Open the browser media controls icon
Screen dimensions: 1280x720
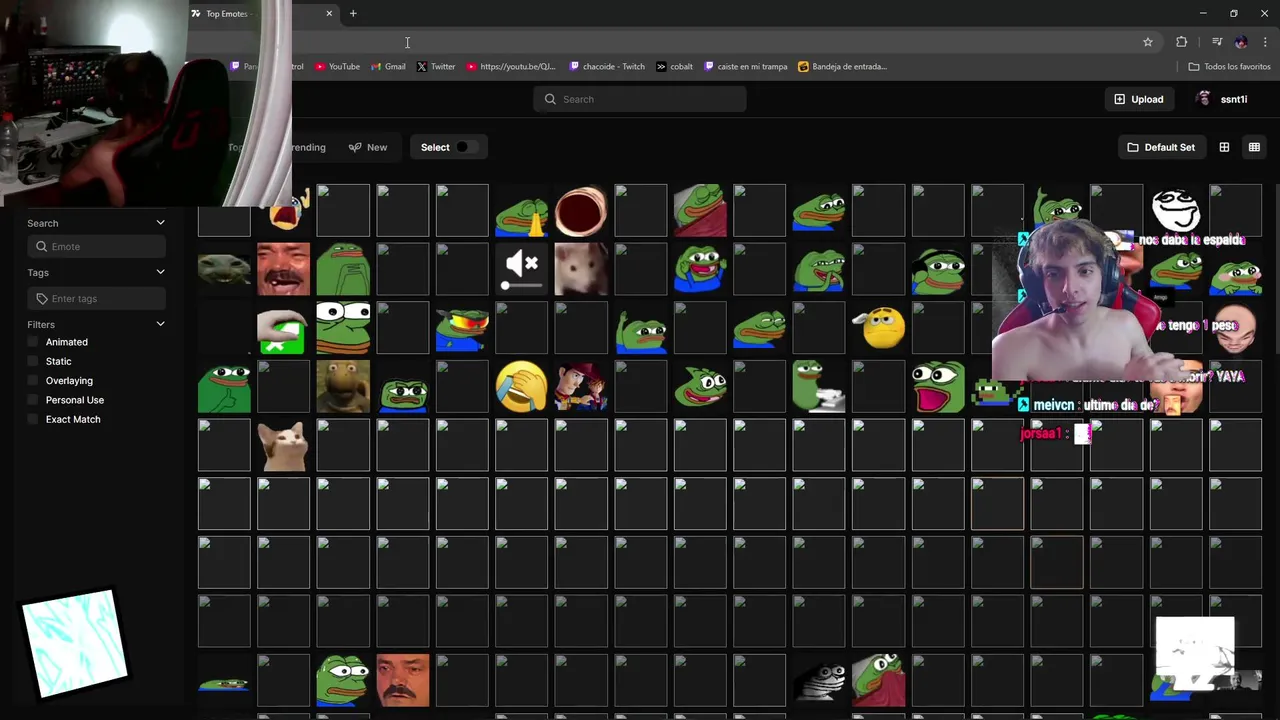pos(1217,42)
